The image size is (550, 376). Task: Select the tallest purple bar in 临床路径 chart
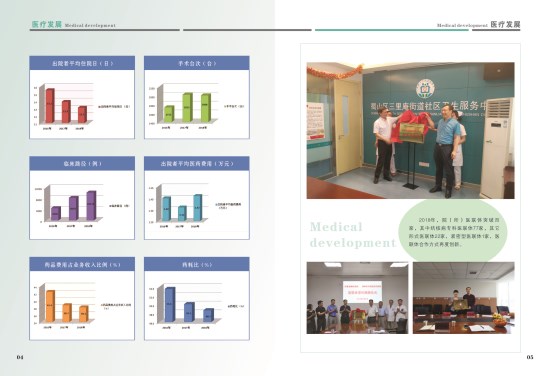coord(91,206)
